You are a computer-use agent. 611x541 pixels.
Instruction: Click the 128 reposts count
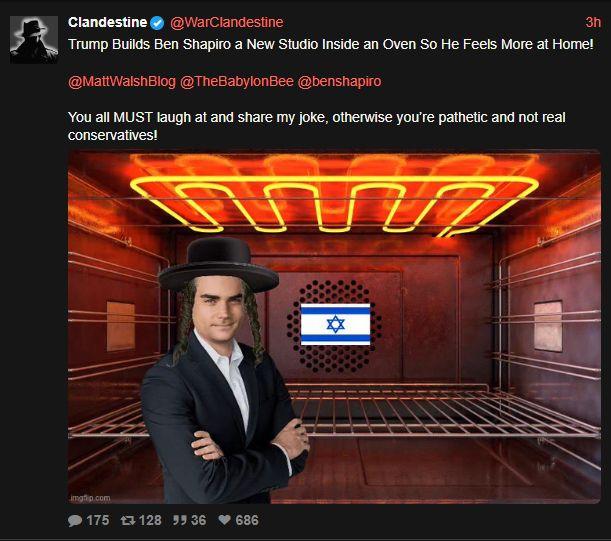tap(150, 520)
